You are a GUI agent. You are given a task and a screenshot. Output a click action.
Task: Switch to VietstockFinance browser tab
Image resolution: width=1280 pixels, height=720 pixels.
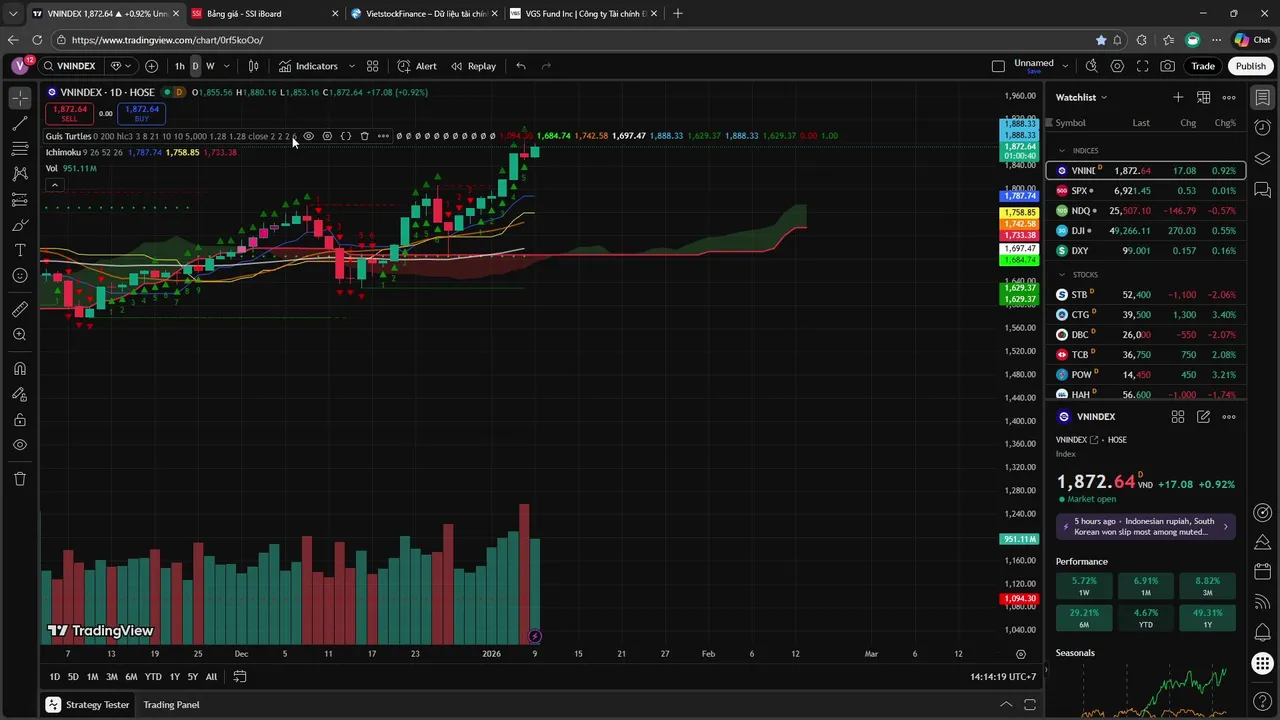click(425, 14)
